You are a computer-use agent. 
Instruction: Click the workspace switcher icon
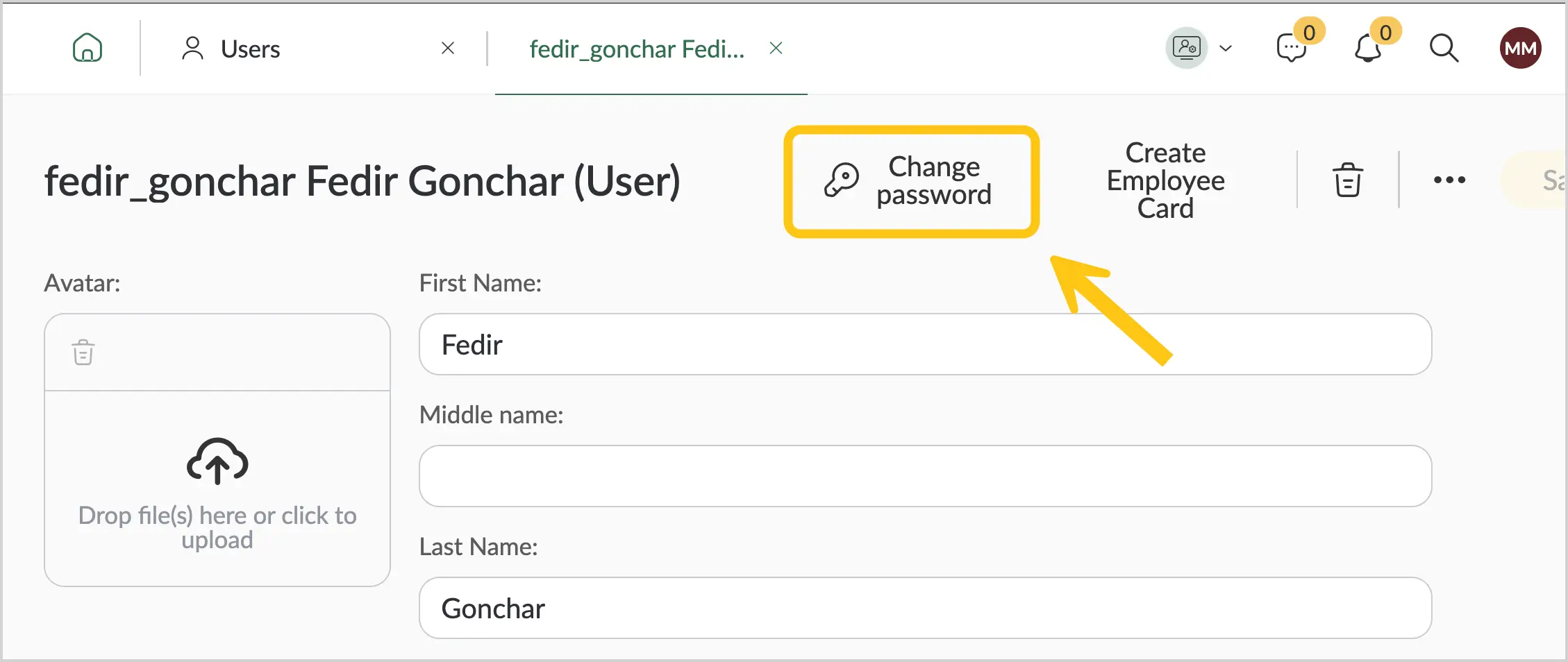pyautogui.click(x=1187, y=48)
